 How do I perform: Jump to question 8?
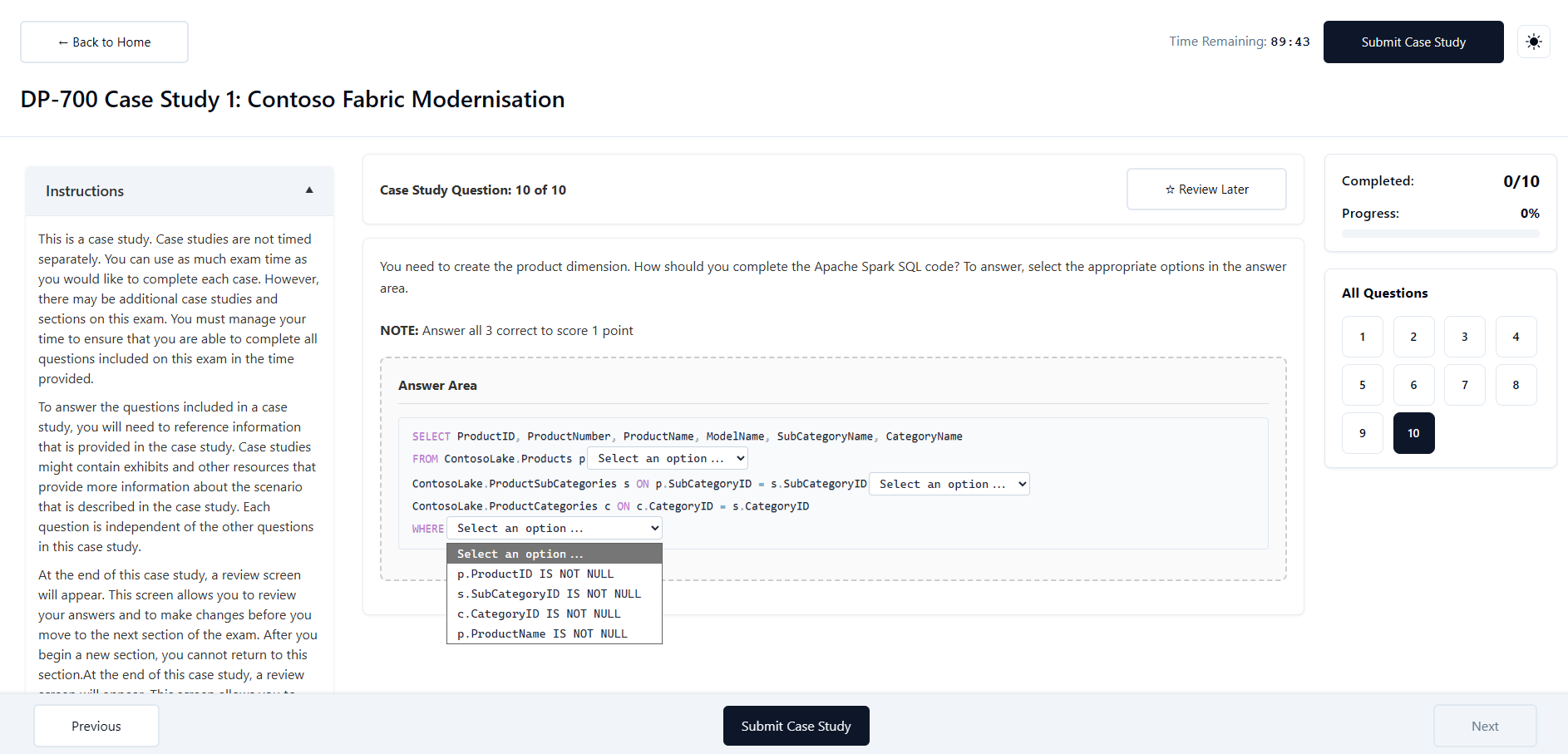click(1516, 385)
